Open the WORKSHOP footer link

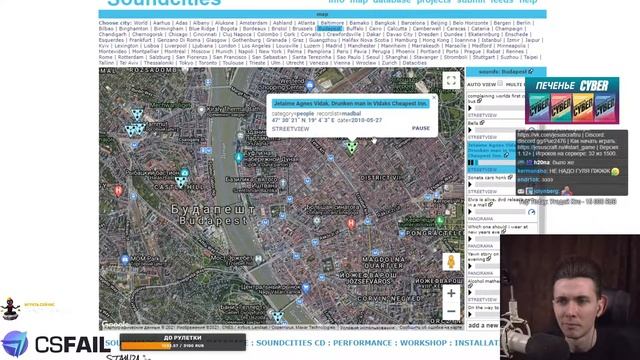pyautogui.click(x=423, y=343)
